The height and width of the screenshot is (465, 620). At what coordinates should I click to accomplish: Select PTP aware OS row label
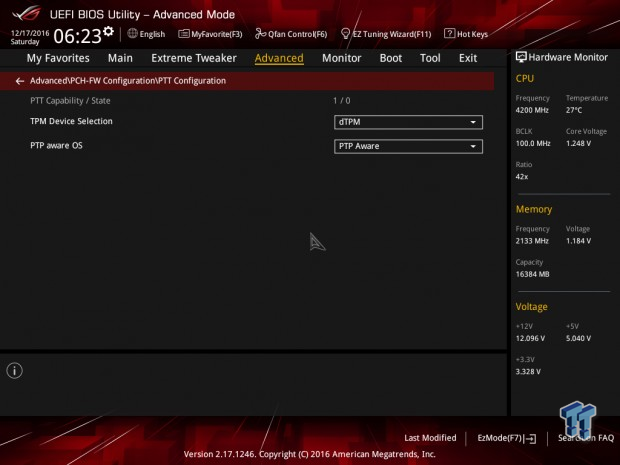tap(56, 146)
